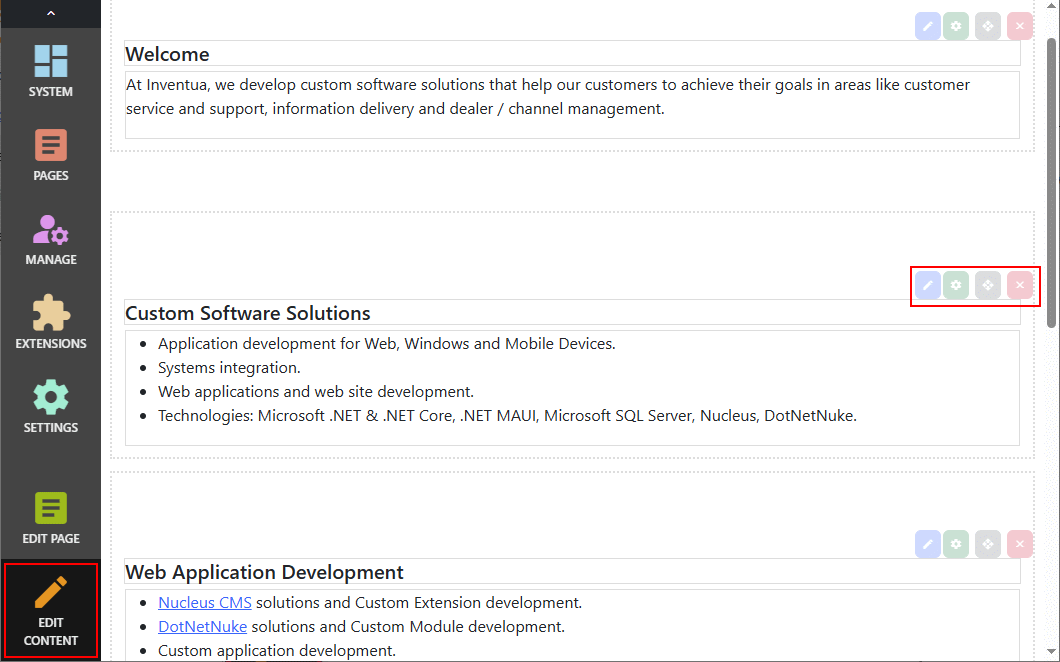Screen dimensions: 1060x662
Task: Collapse sidebar using the up chevron
Action: click(x=50, y=13)
